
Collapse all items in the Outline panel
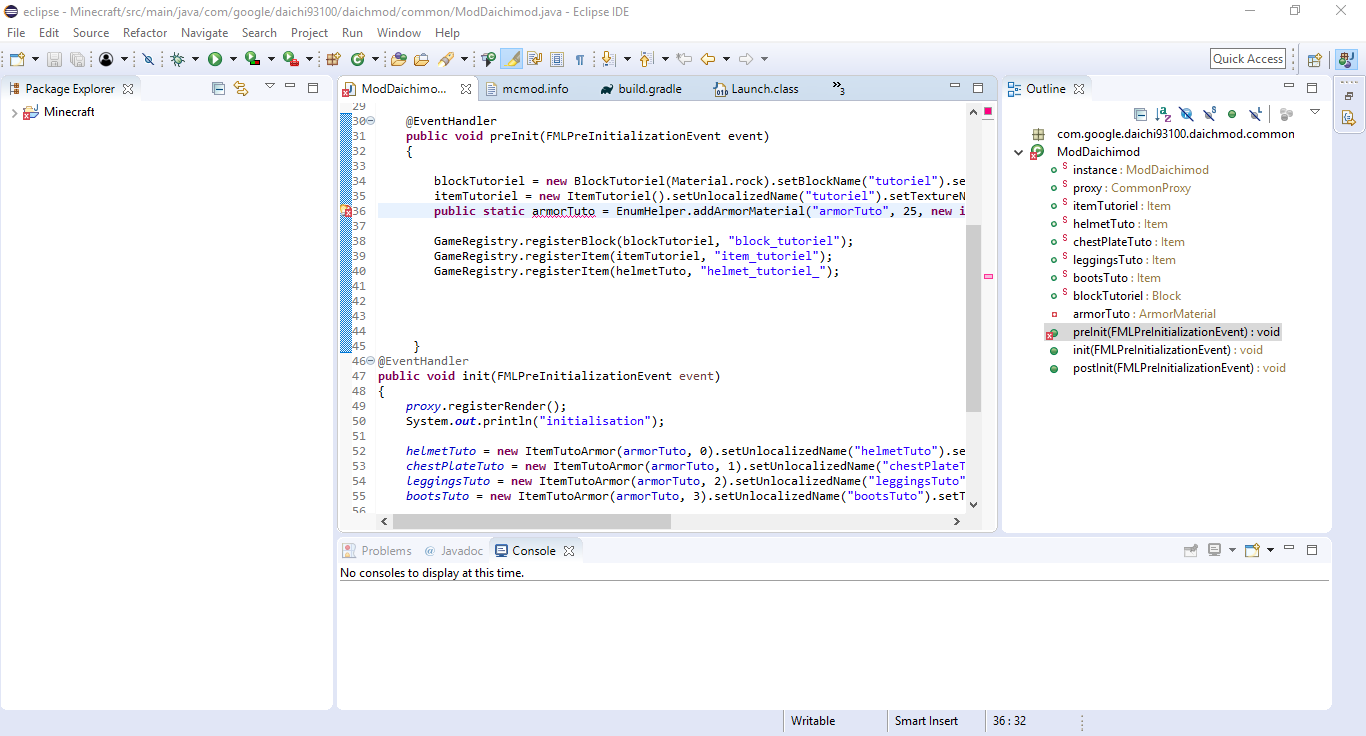1140,114
